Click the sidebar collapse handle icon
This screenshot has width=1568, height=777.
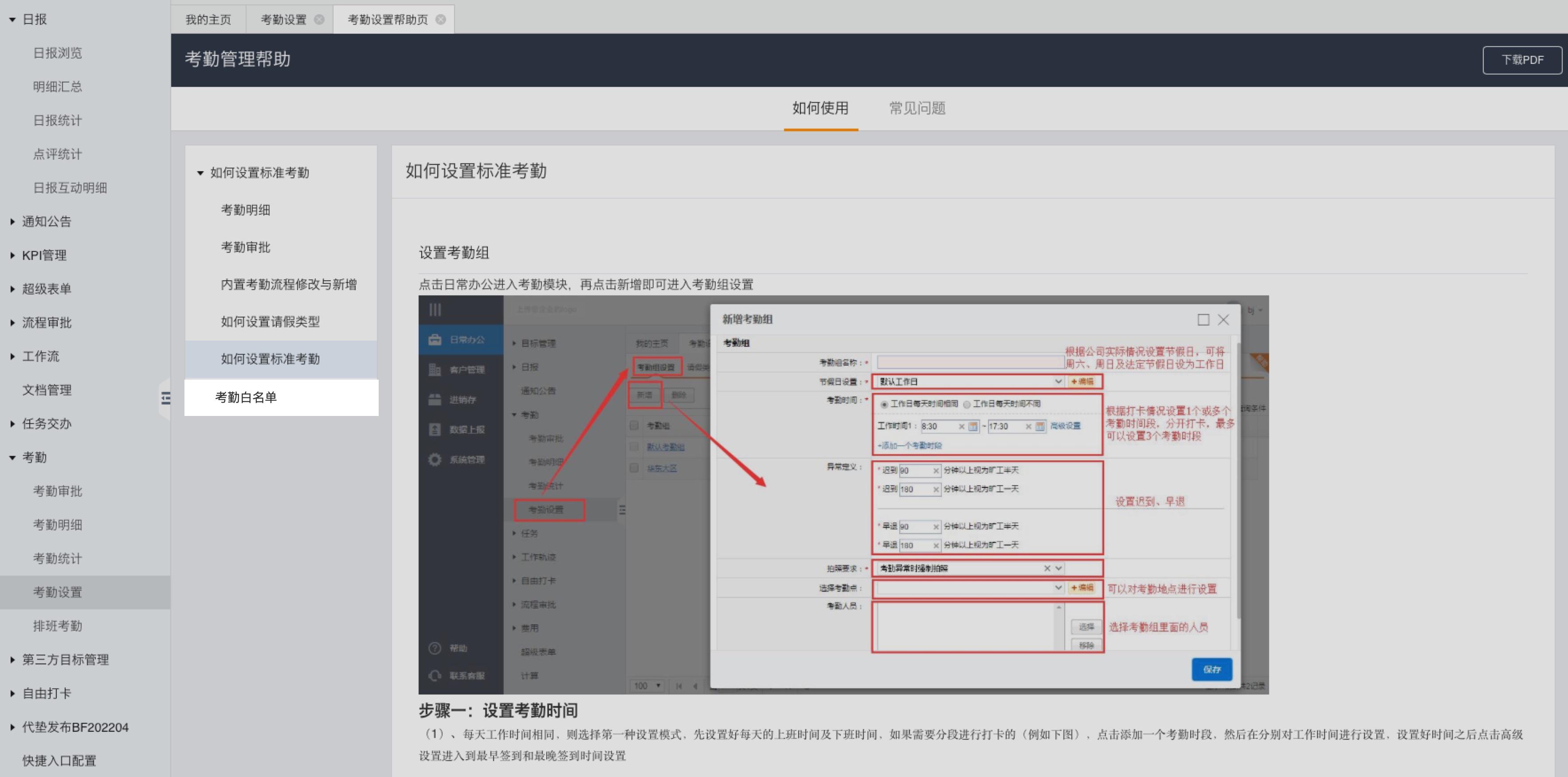165,398
